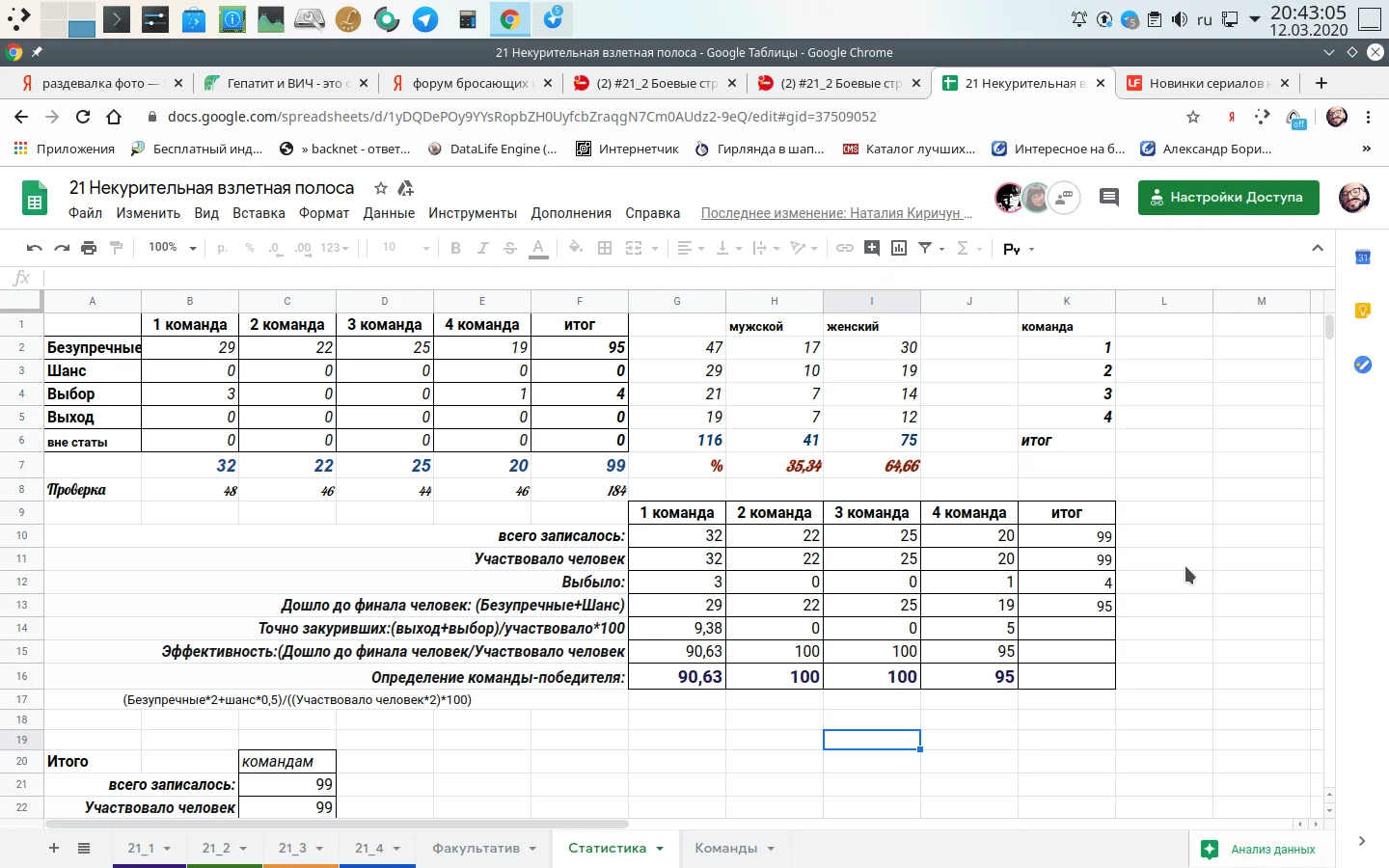Image resolution: width=1389 pixels, height=868 pixels.
Task: Switch to the Статистика sheet tab
Action: 607,849
